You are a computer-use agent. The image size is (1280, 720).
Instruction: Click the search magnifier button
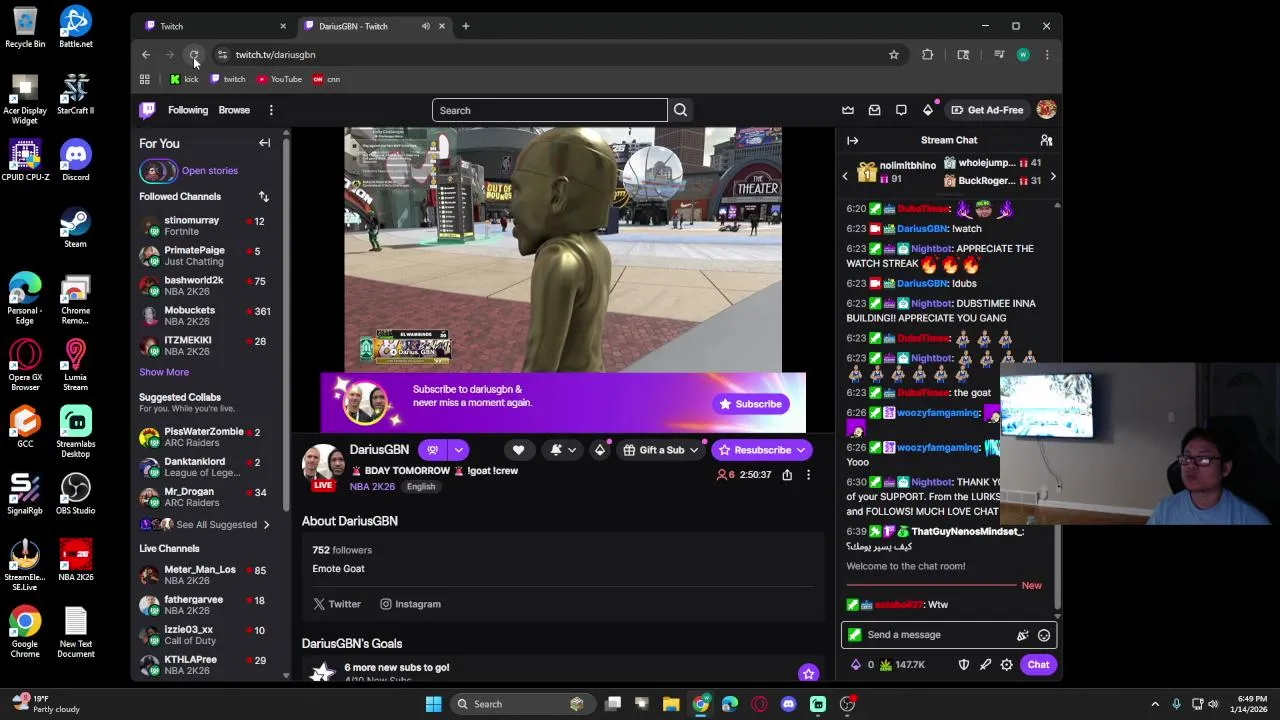click(680, 110)
